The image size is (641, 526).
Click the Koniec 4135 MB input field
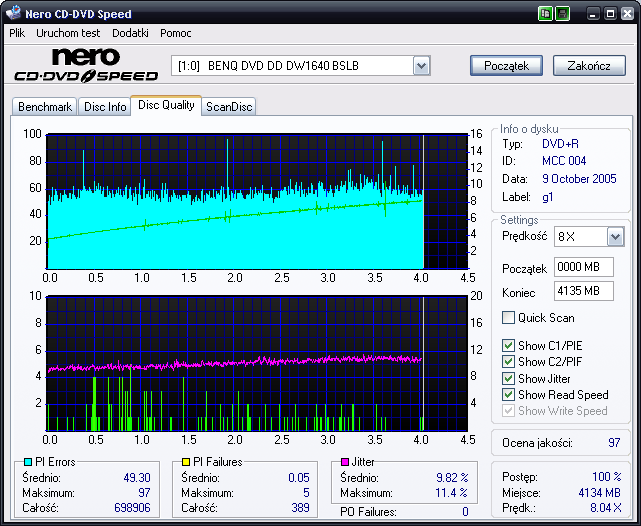pyautogui.click(x=584, y=291)
